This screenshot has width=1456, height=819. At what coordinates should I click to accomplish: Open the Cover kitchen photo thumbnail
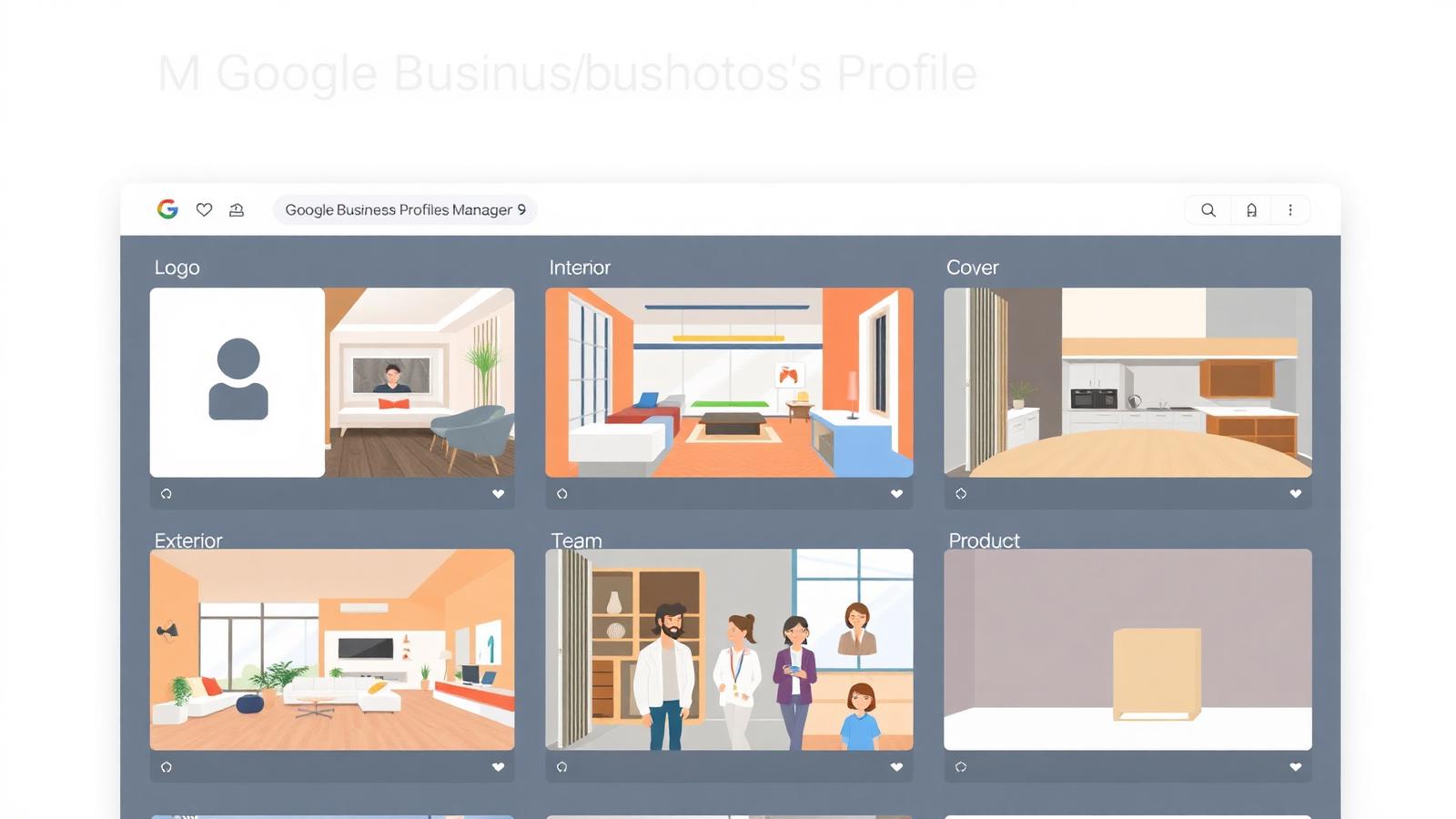[x=1127, y=382]
